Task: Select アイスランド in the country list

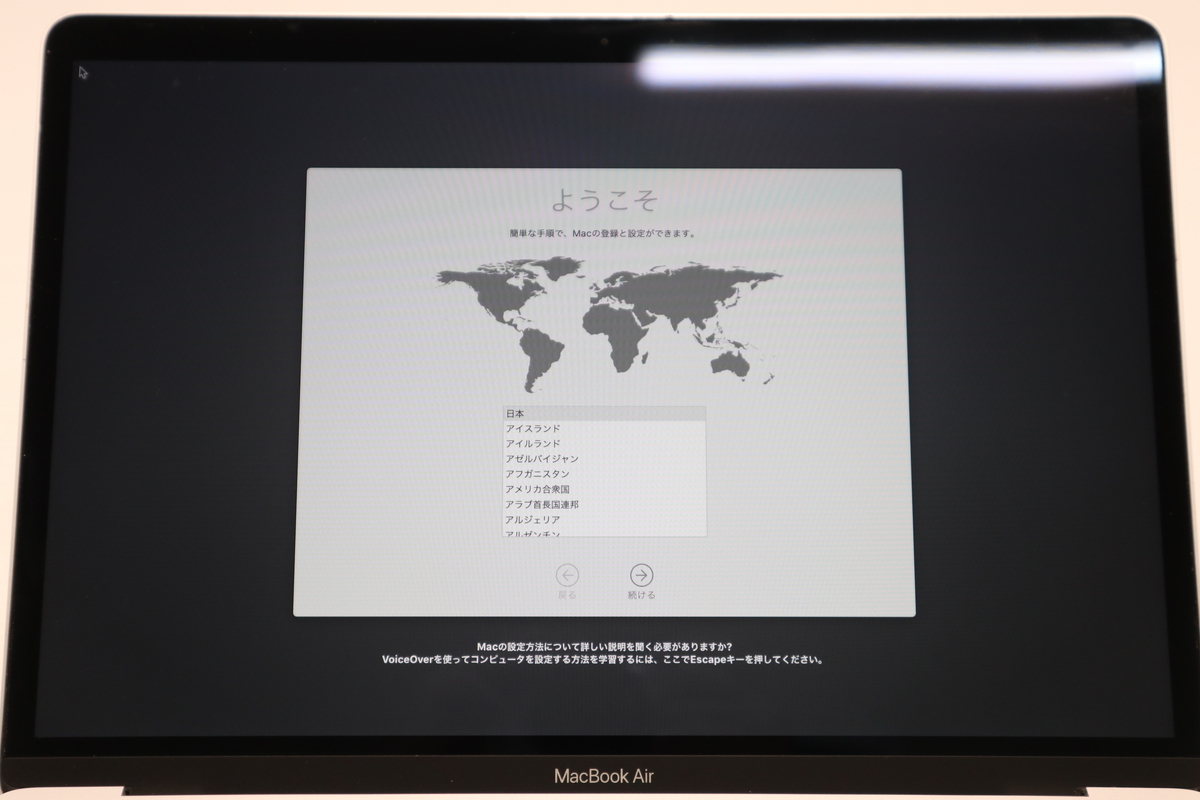Action: 604,428
